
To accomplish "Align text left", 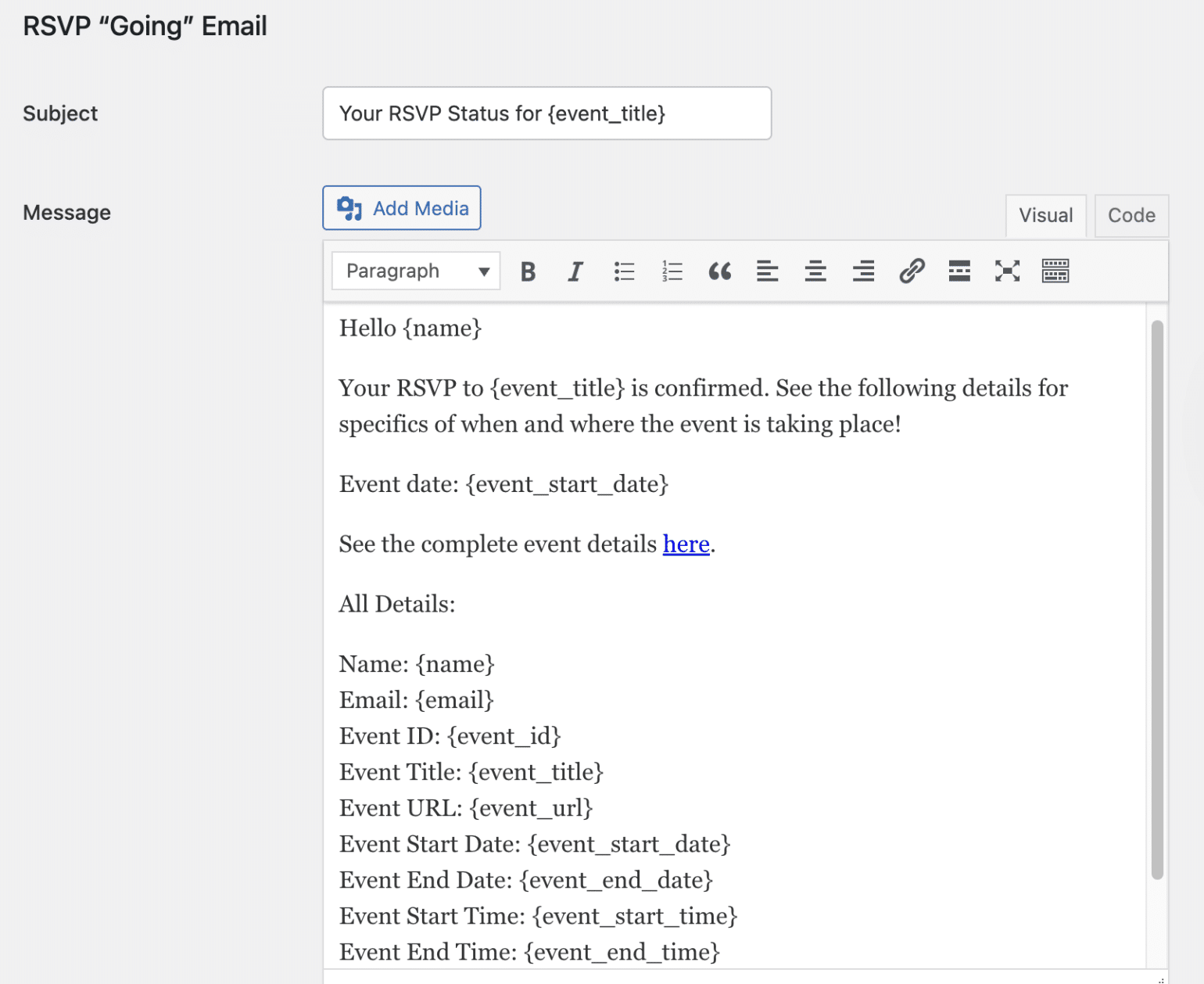I will [768, 271].
